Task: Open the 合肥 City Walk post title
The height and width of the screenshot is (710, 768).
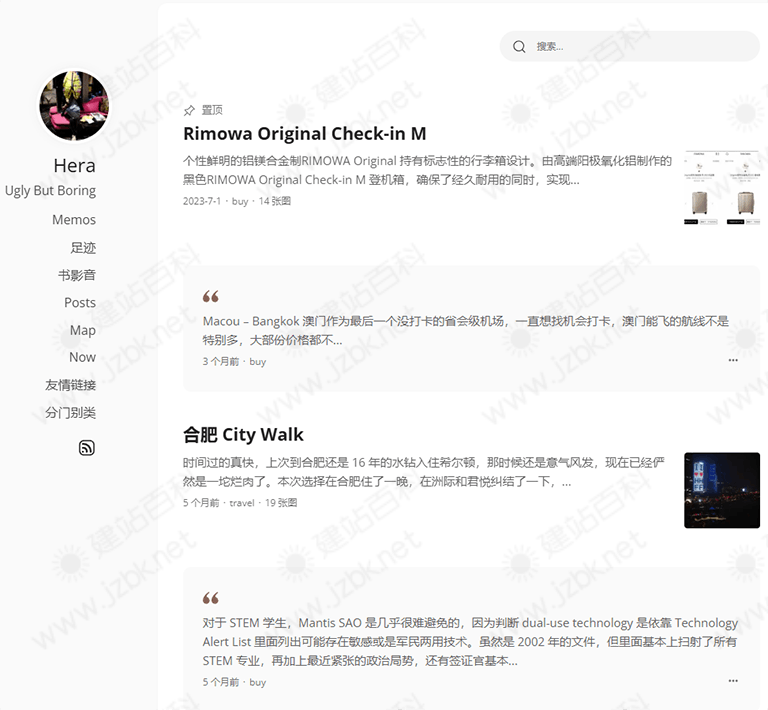Action: pyautogui.click(x=243, y=435)
